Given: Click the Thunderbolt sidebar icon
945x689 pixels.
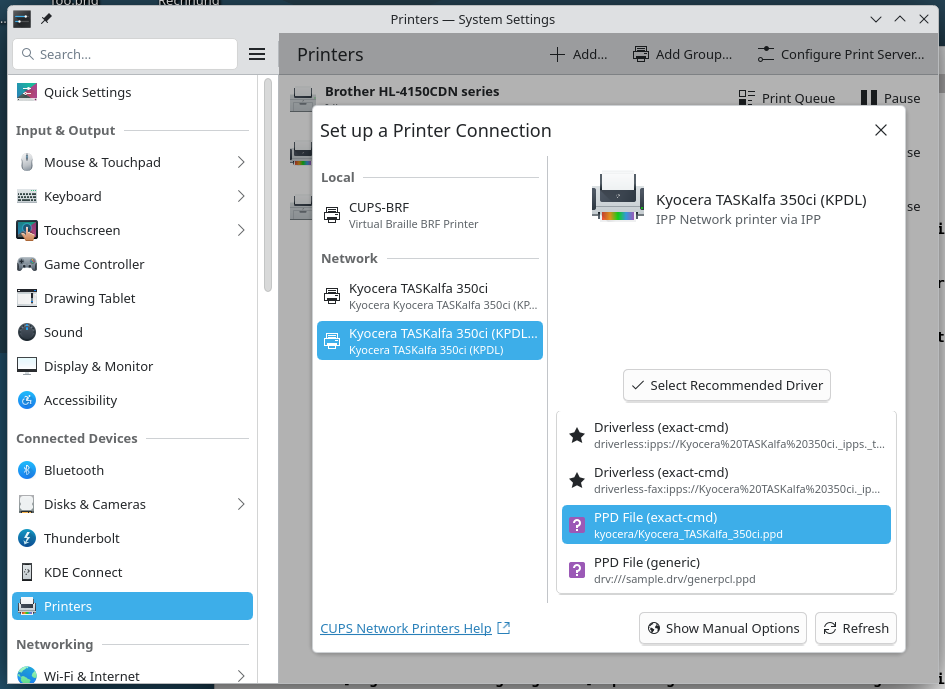Looking at the screenshot, I should pos(27,538).
